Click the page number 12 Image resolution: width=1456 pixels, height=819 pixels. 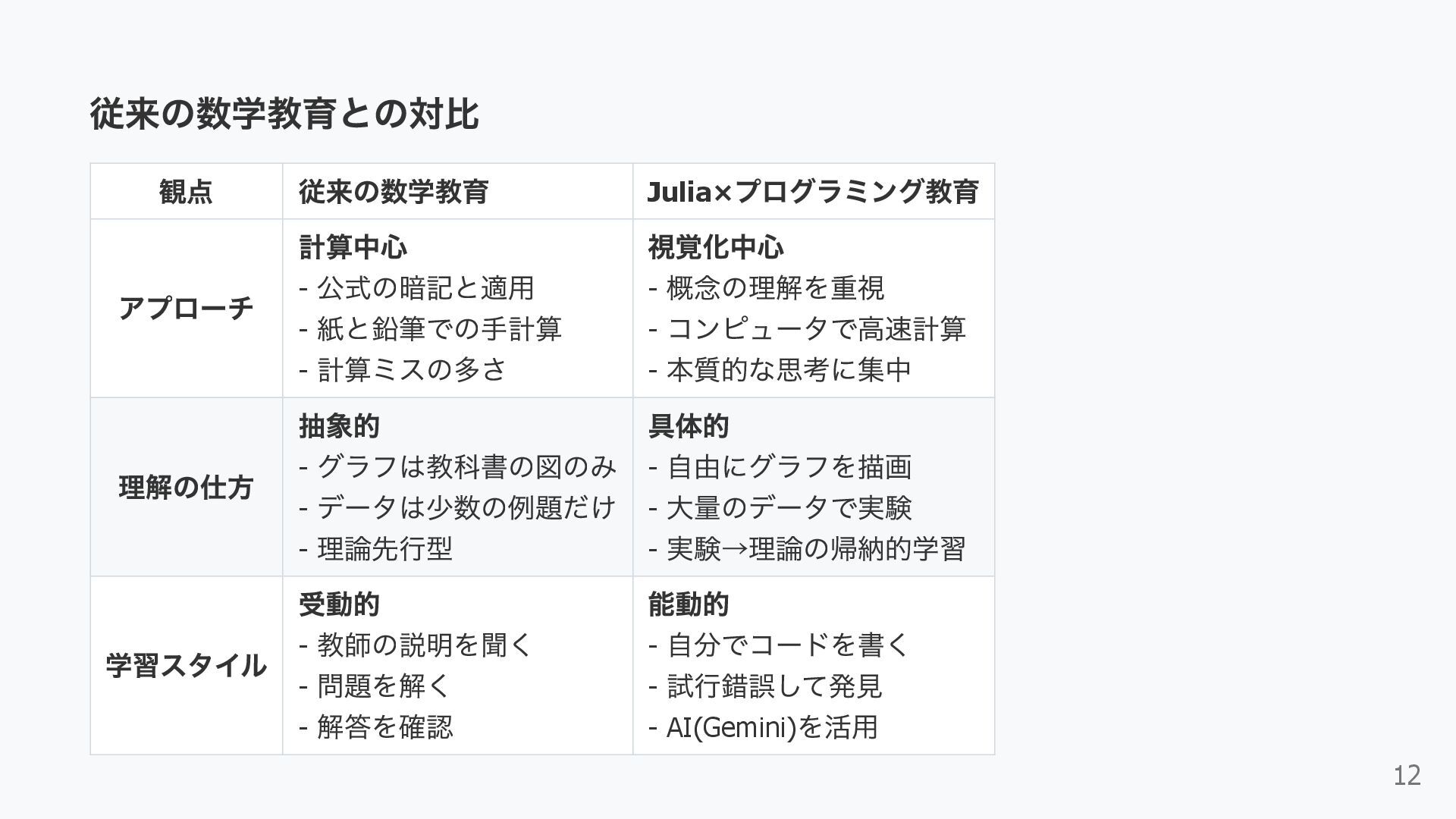pyautogui.click(x=1407, y=776)
